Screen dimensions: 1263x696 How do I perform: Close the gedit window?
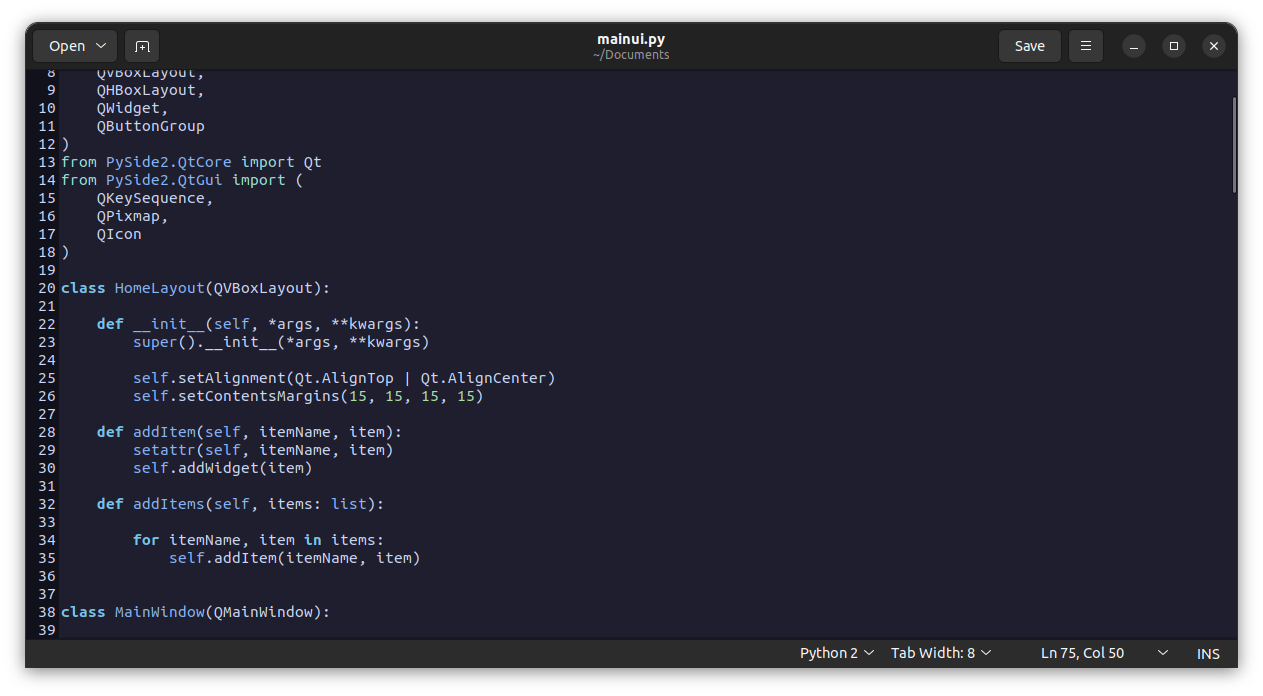tap(1213, 46)
